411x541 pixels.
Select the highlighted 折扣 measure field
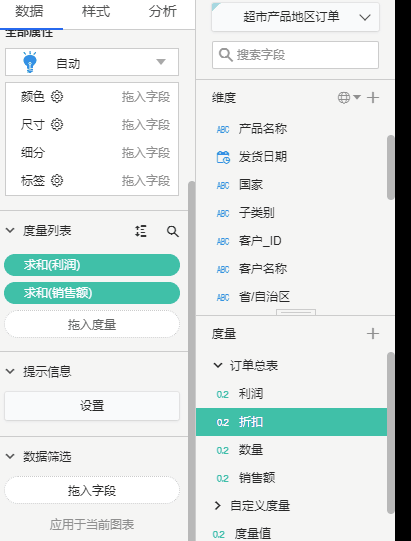292,422
